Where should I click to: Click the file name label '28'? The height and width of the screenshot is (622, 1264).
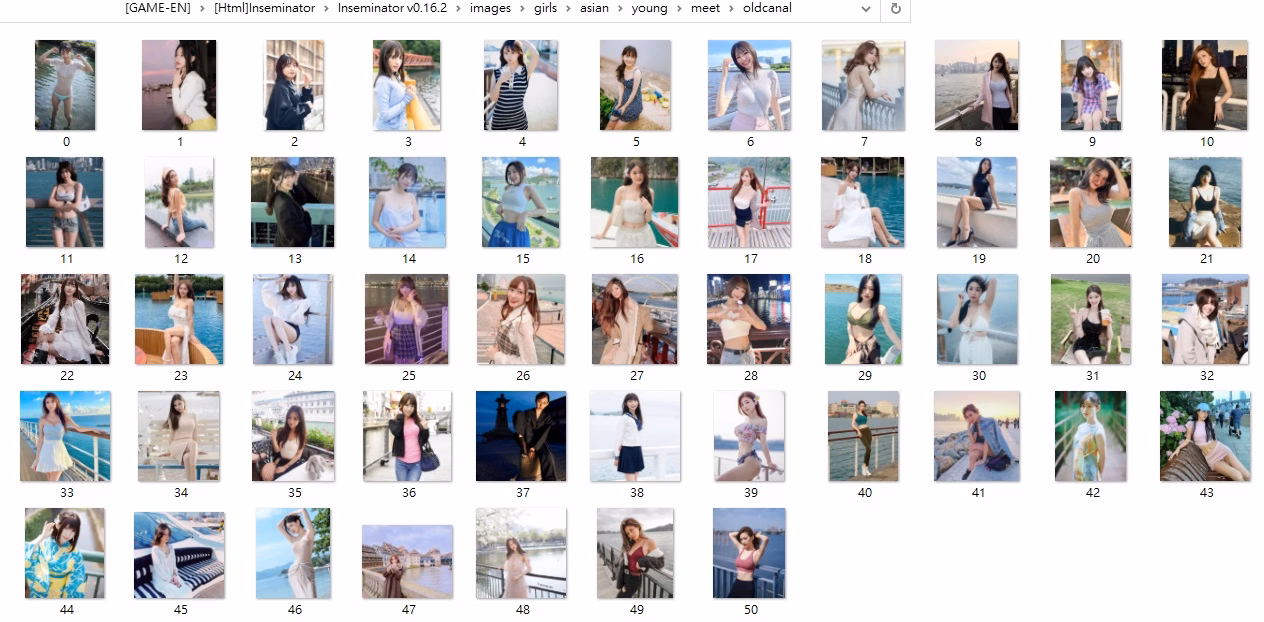click(751, 376)
